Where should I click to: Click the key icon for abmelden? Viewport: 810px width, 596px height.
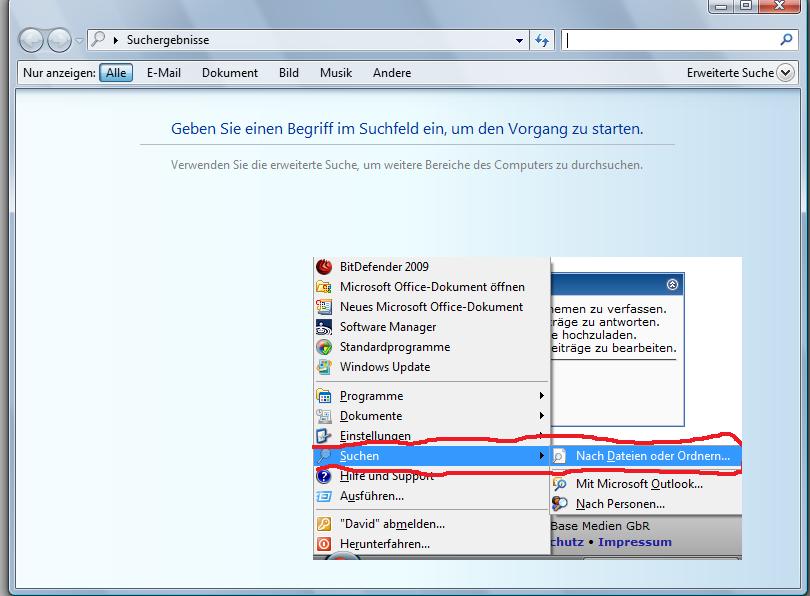(324, 524)
